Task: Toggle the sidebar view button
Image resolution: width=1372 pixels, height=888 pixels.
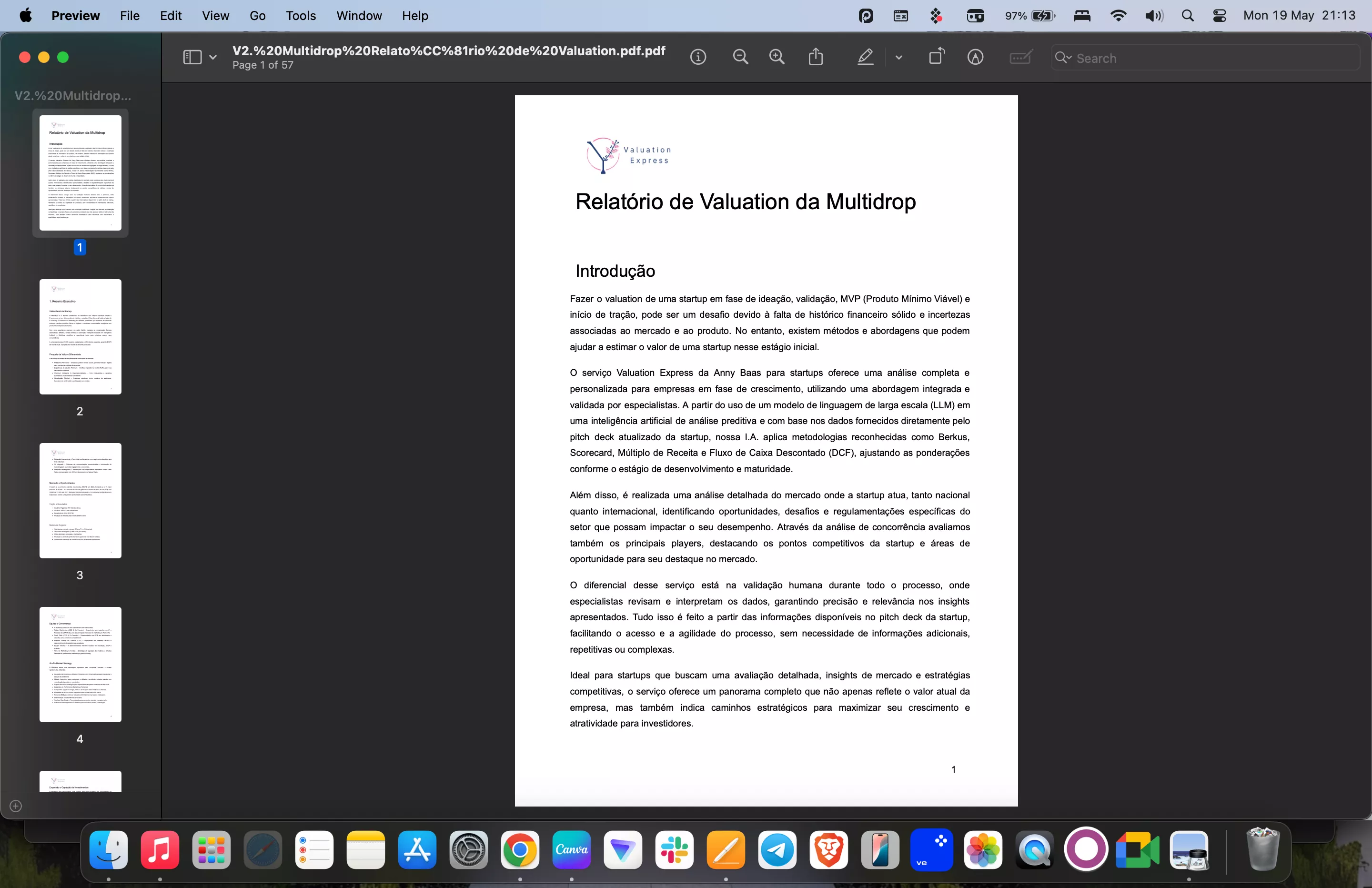Action: [192, 57]
